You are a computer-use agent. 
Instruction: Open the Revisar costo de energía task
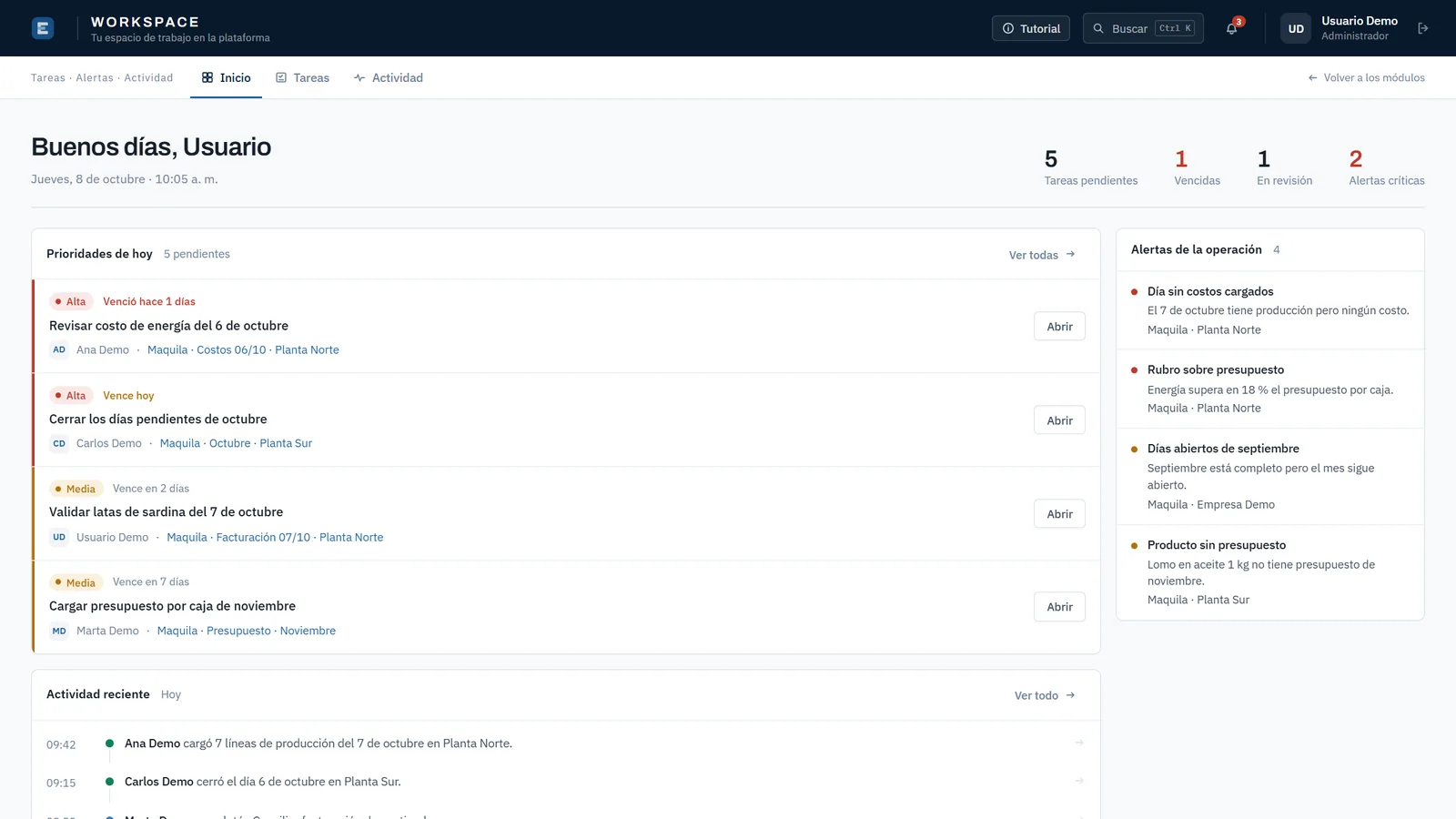1059,327
